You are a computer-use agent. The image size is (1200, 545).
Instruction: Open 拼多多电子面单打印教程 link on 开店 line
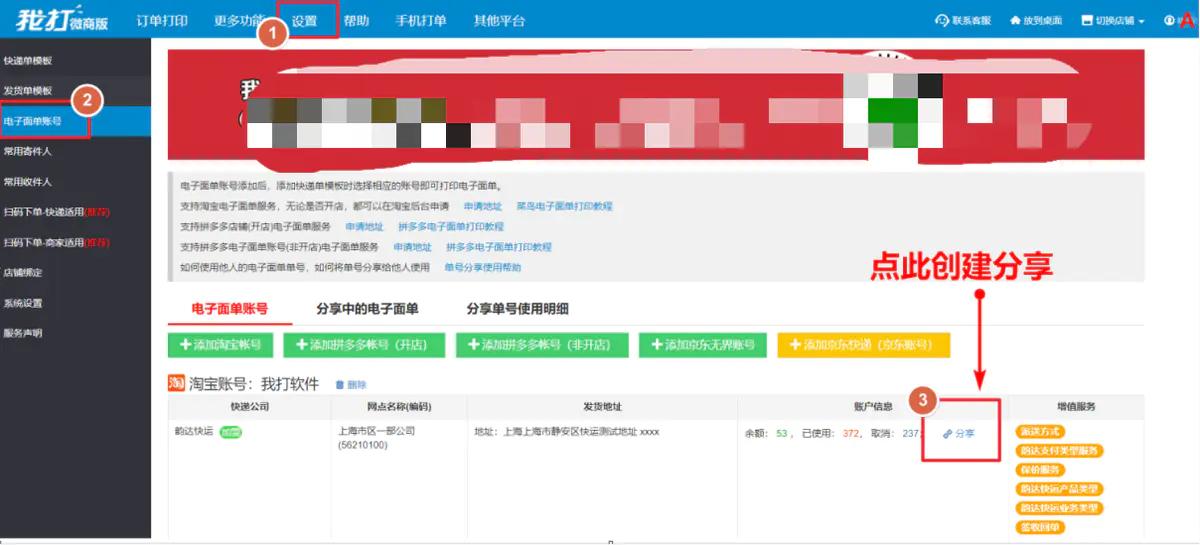tap(451, 227)
